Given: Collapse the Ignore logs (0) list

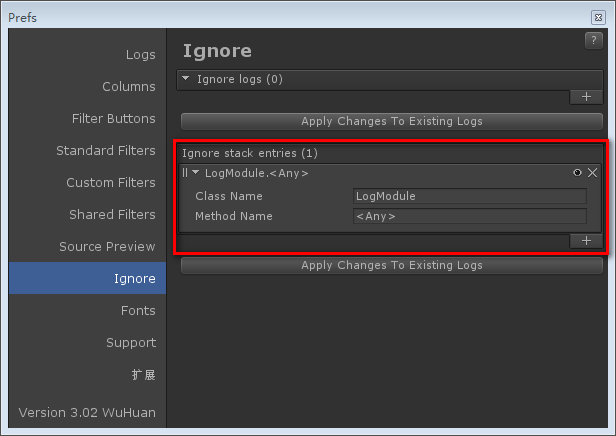Looking at the screenshot, I should tap(186, 78).
